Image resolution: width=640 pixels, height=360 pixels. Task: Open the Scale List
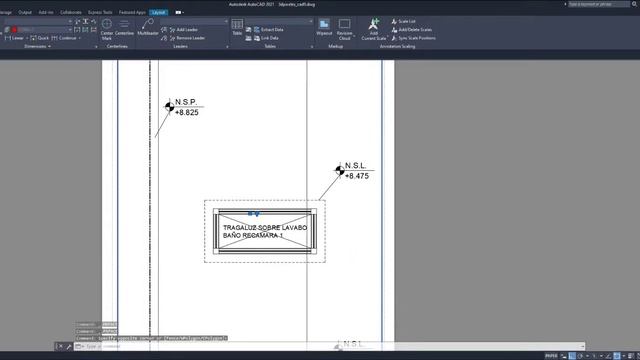tap(403, 21)
